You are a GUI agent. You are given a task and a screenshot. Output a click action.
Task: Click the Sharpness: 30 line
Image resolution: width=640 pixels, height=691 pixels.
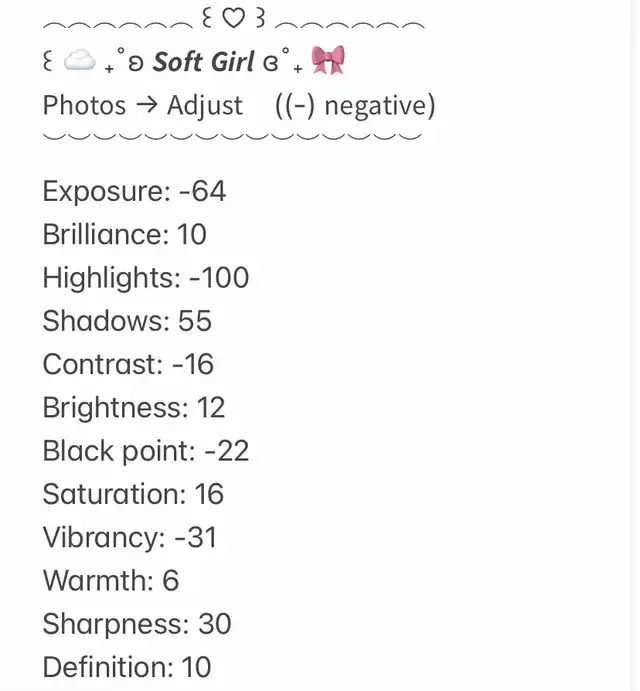click(137, 624)
